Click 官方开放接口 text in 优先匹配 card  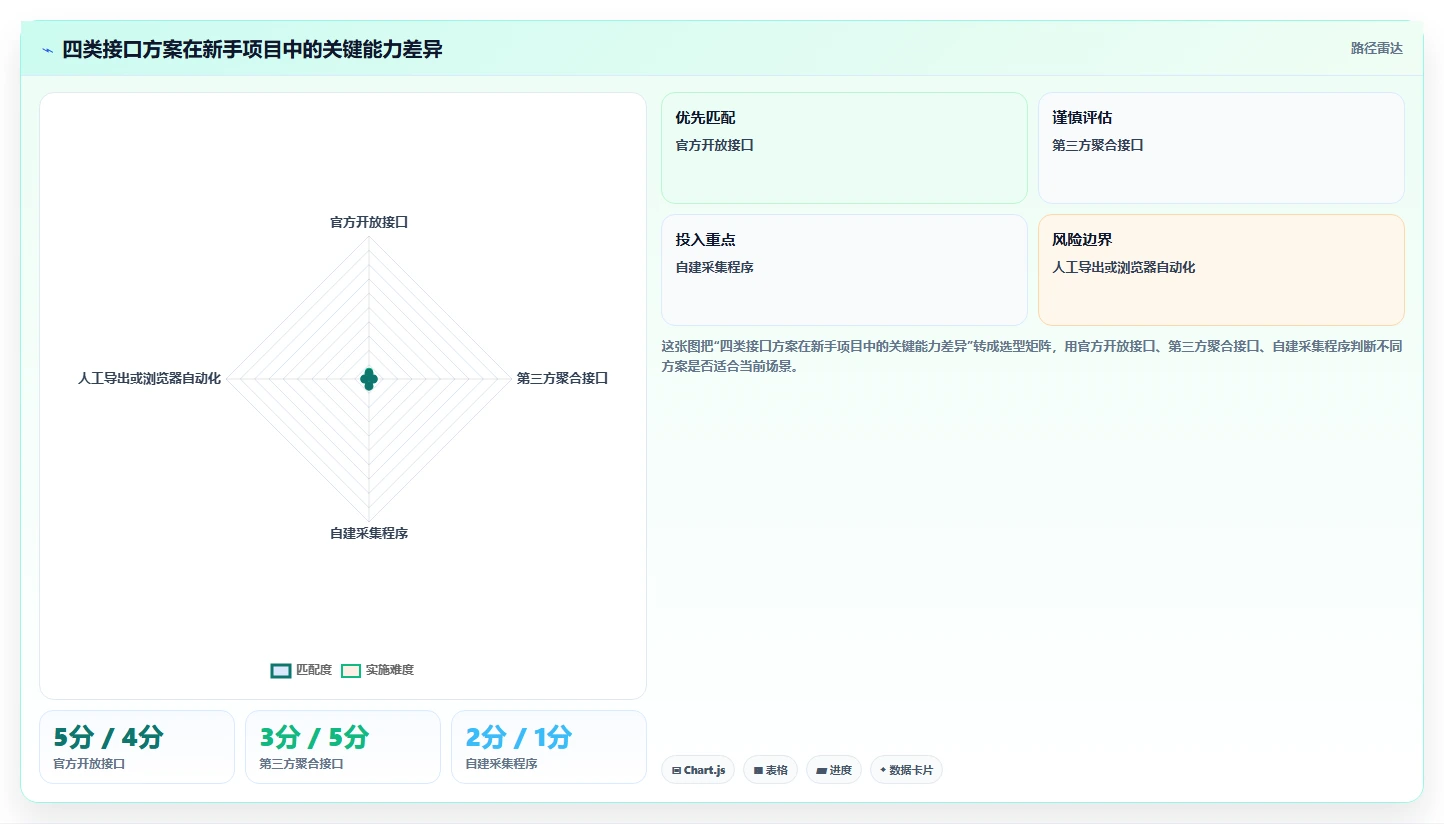[714, 145]
